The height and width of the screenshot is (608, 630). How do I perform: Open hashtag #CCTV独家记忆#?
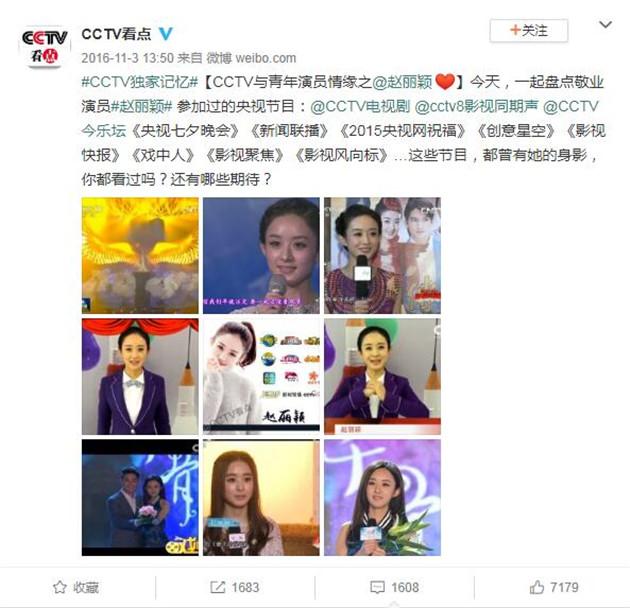139,82
